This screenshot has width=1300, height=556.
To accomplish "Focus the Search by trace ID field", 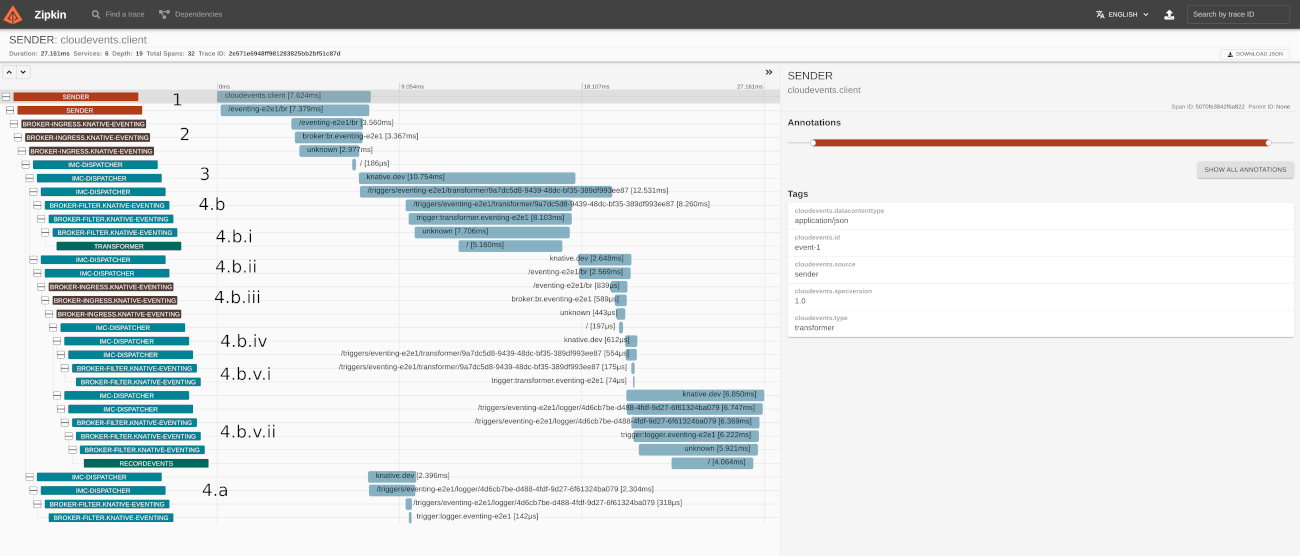I will tap(1238, 14).
